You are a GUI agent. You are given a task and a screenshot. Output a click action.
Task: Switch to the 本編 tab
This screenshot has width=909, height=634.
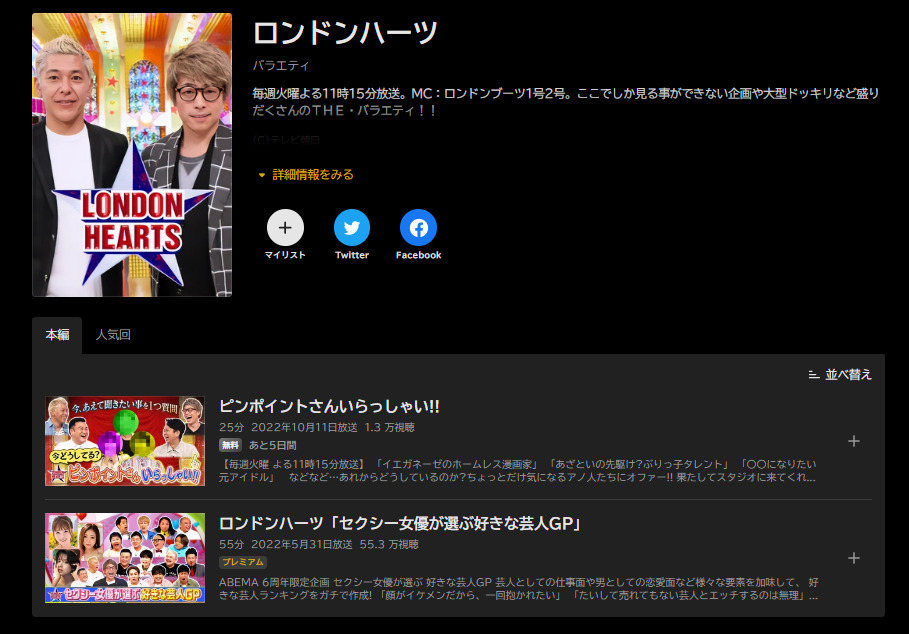coord(57,335)
